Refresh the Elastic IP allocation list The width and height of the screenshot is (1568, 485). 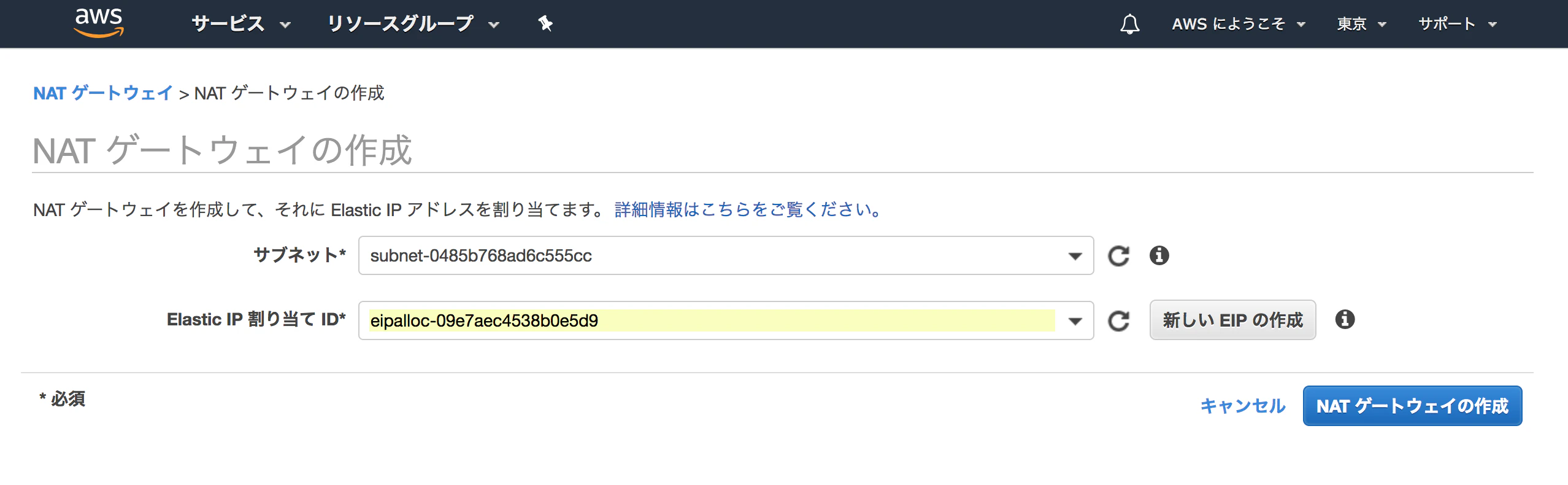pos(1119,319)
